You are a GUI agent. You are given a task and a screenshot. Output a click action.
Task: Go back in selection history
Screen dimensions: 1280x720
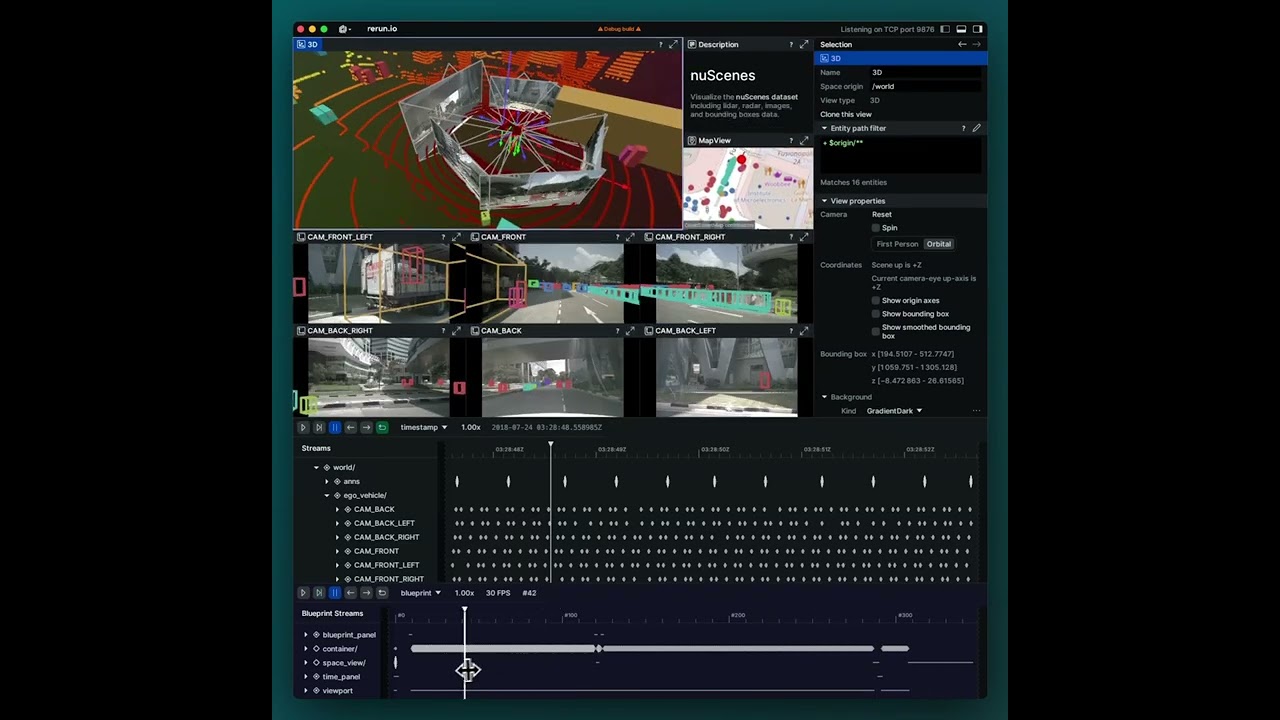[x=962, y=44]
